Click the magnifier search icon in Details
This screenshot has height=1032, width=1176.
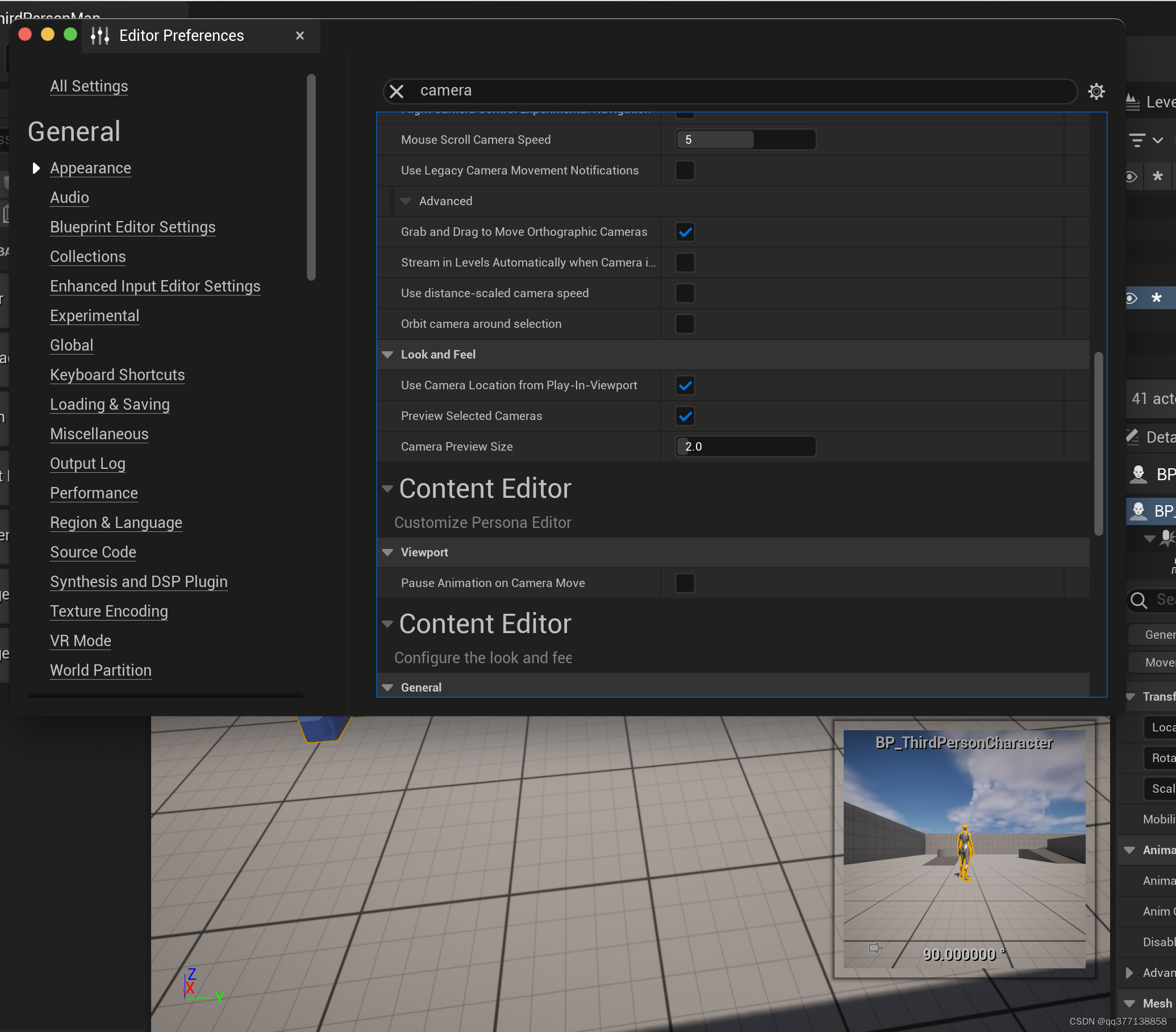point(1139,600)
